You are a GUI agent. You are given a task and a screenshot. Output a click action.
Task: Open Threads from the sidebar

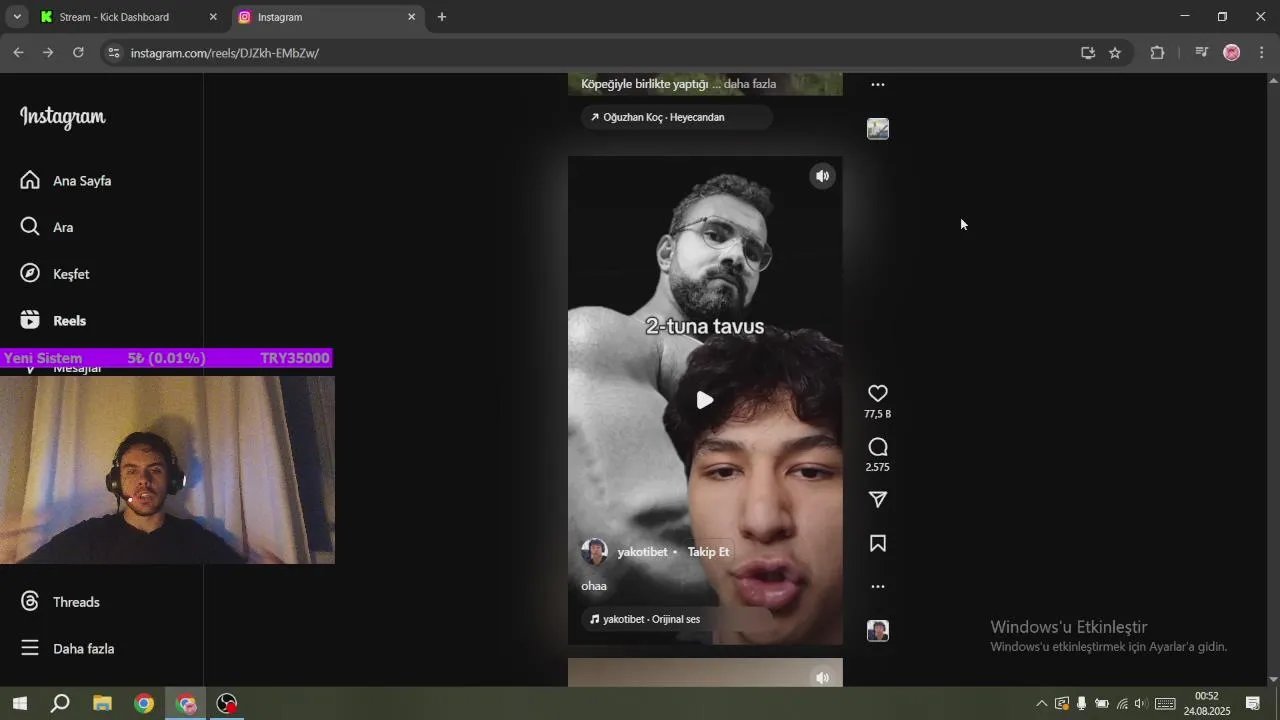click(60, 602)
